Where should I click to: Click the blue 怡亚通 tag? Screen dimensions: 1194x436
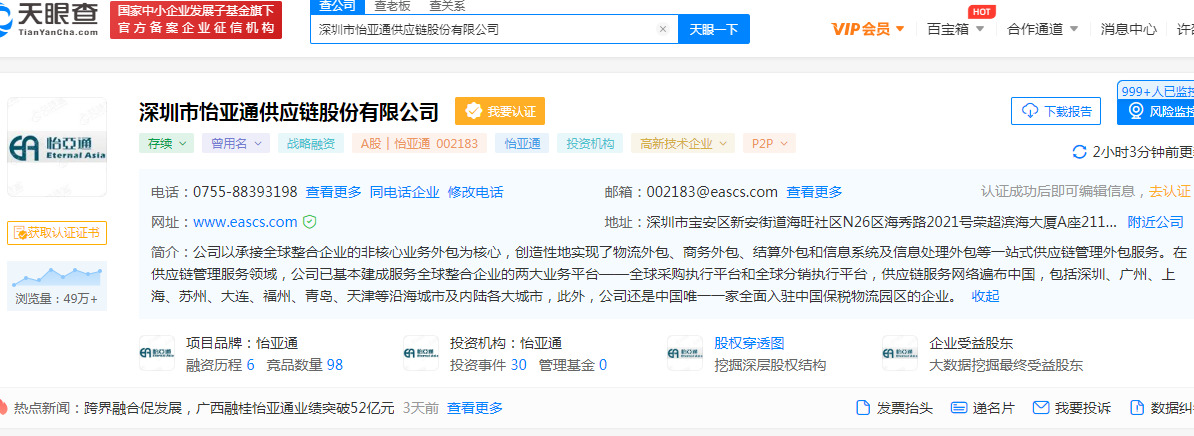point(522,143)
